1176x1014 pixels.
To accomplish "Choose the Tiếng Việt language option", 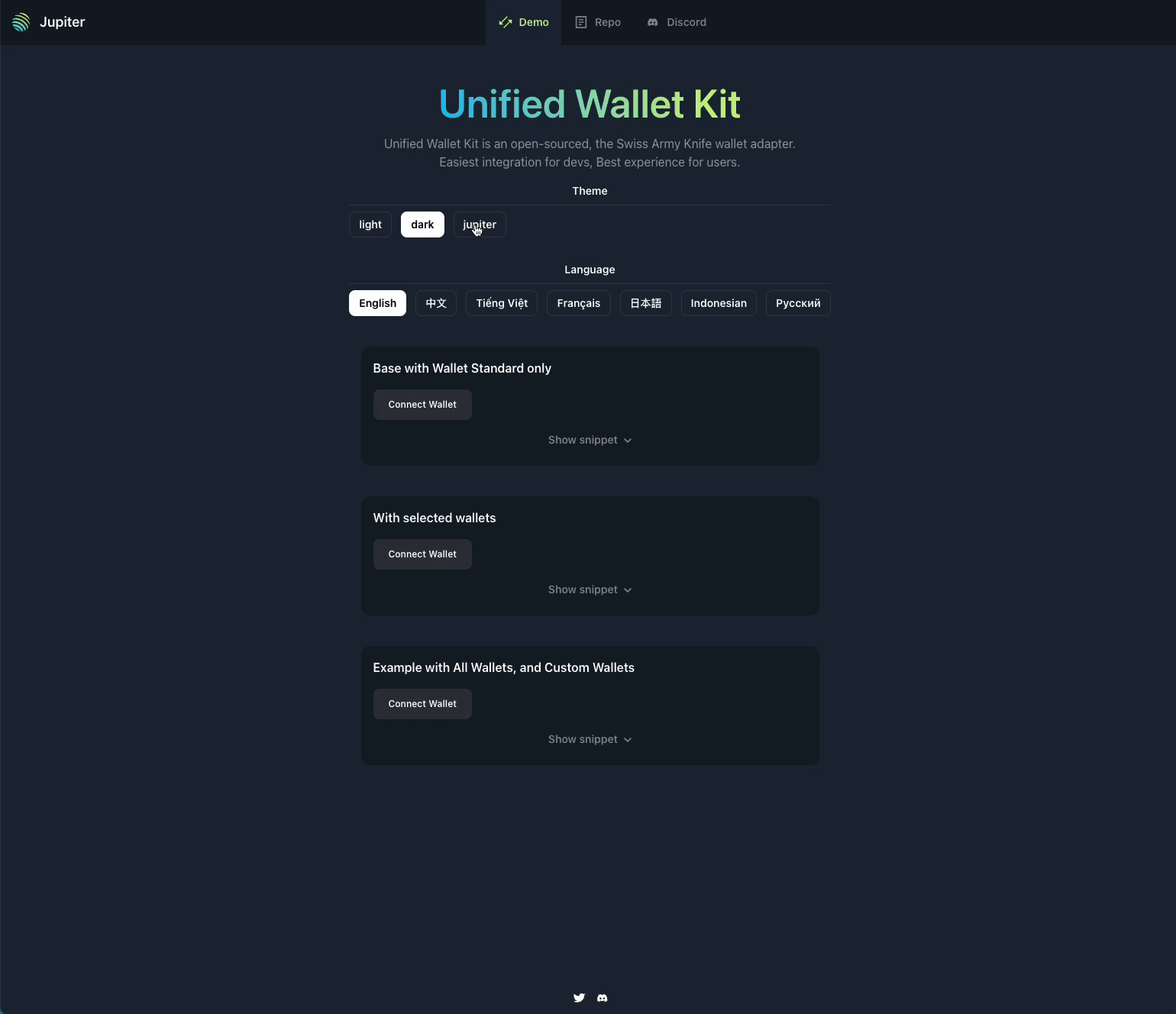I will [502, 303].
